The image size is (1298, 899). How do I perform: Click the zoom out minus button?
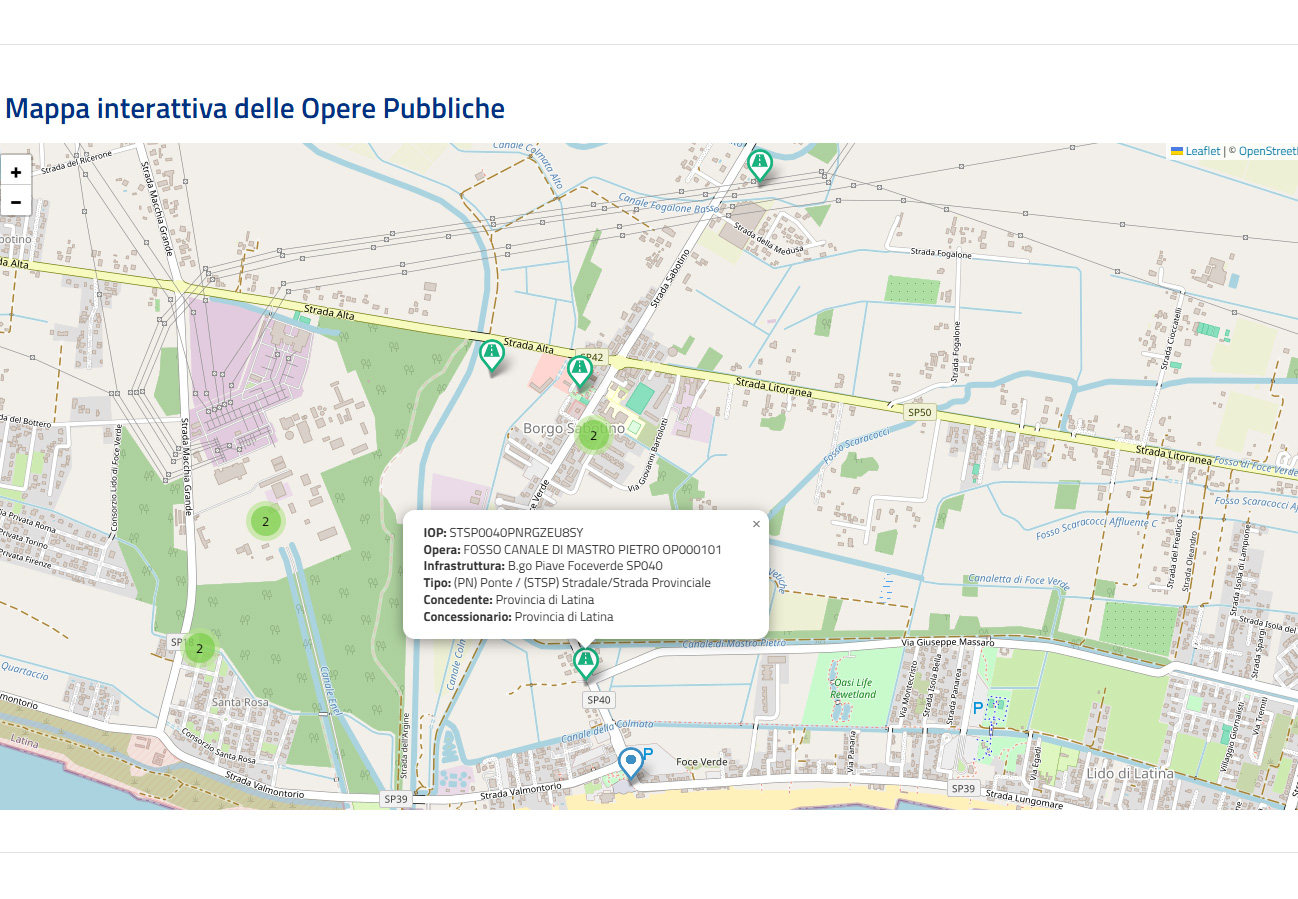click(16, 202)
